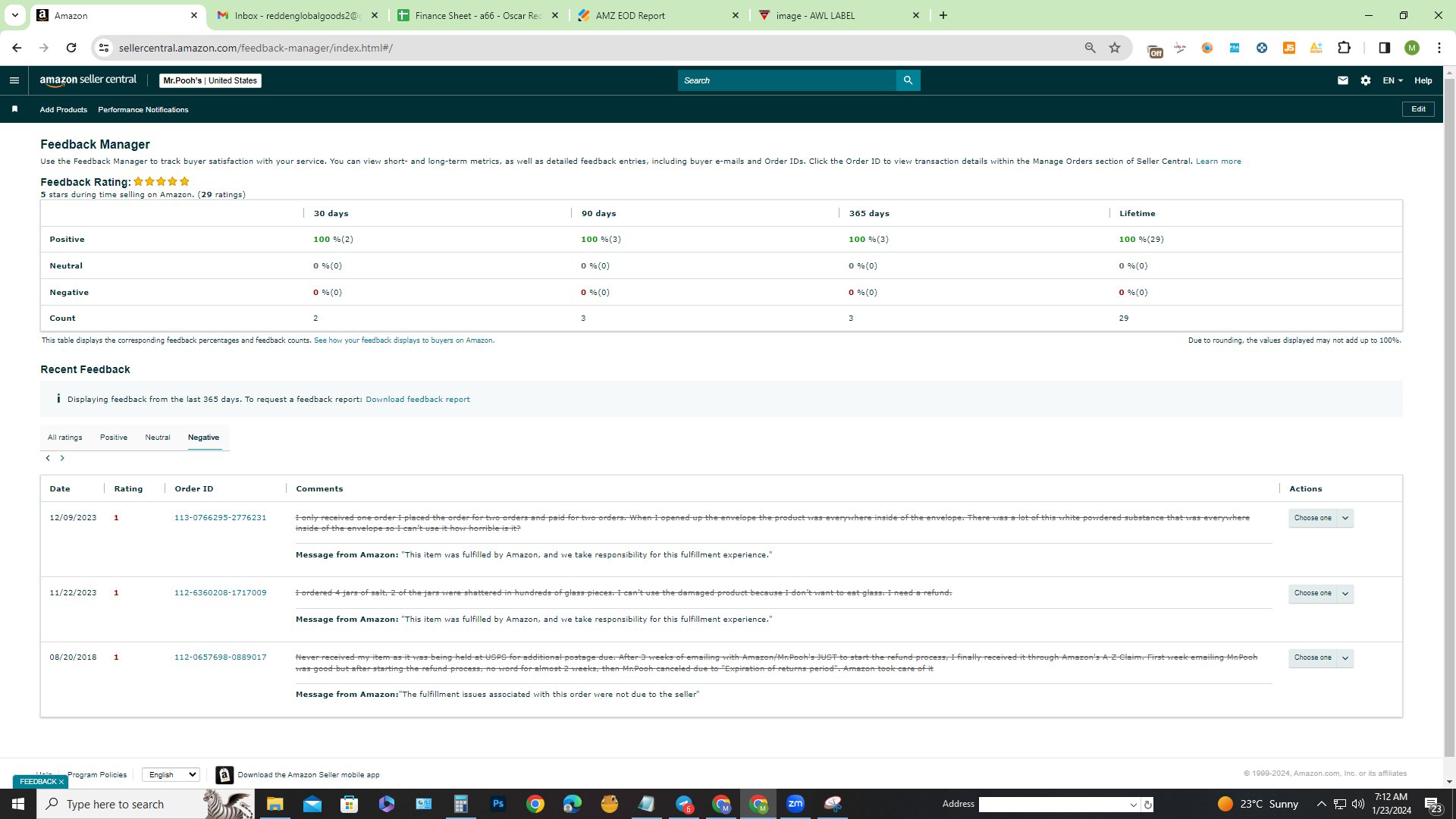Open Zoom from the taskbar

point(795,804)
